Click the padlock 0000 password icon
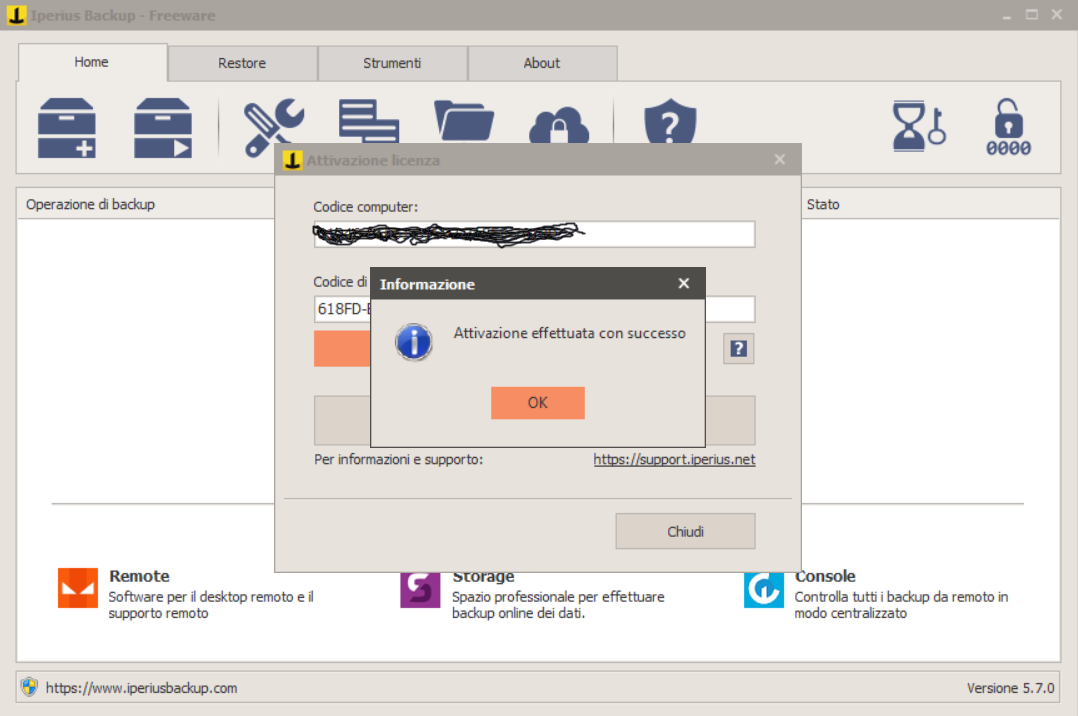The image size is (1078, 716). pos(1009,127)
